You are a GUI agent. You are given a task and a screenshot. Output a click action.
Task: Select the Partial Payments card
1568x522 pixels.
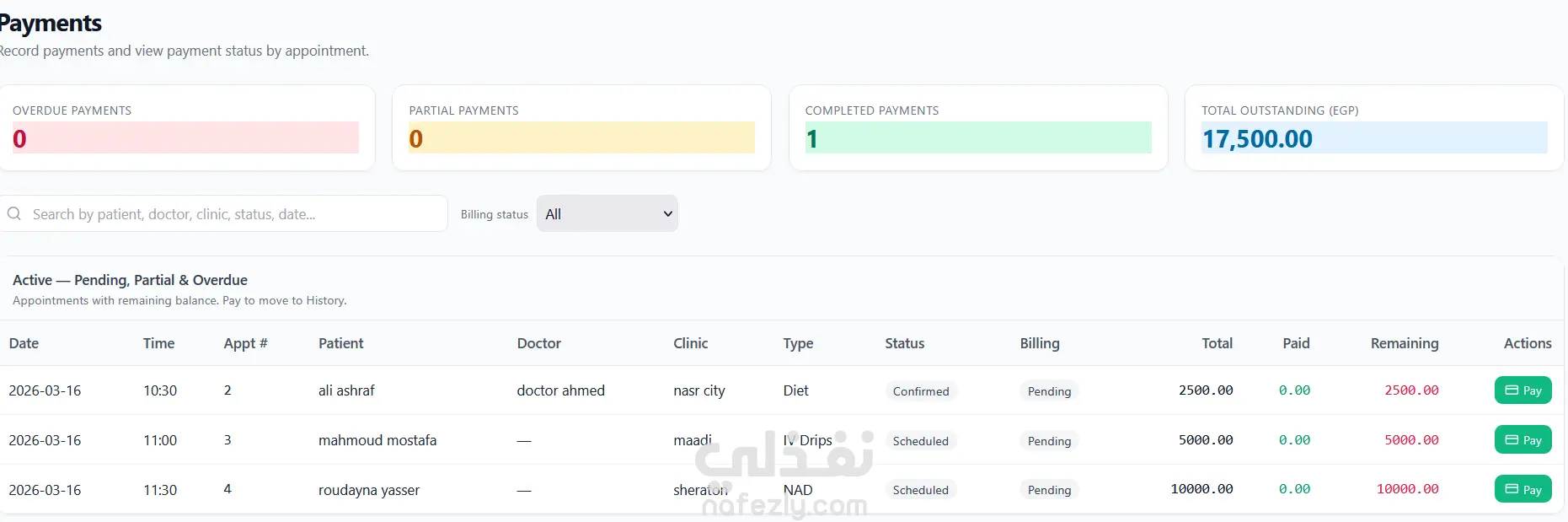(x=581, y=128)
